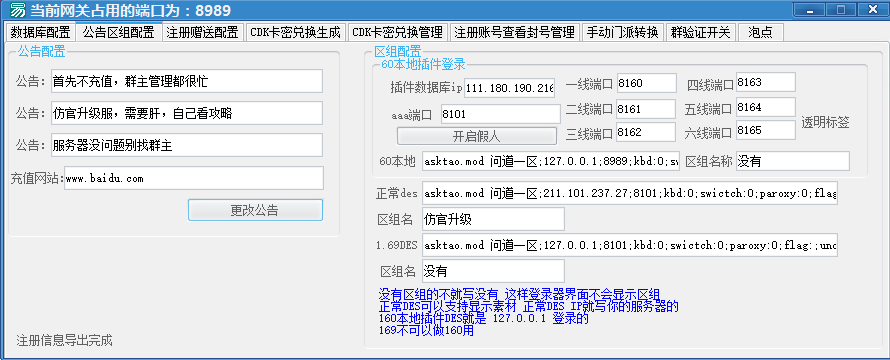Select the 泡点 tab
This screenshot has height=360, width=890.
tap(761, 32)
